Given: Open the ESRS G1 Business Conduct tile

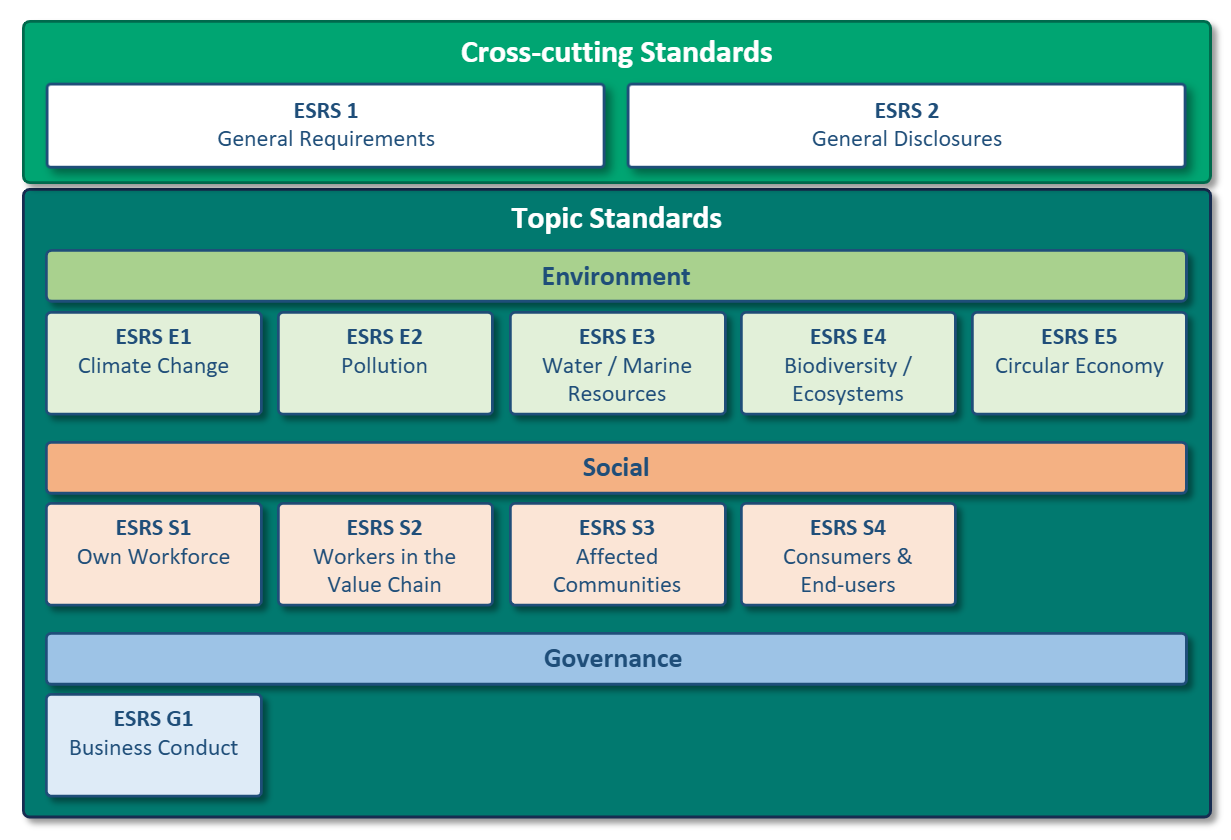Looking at the screenshot, I should tap(154, 745).
